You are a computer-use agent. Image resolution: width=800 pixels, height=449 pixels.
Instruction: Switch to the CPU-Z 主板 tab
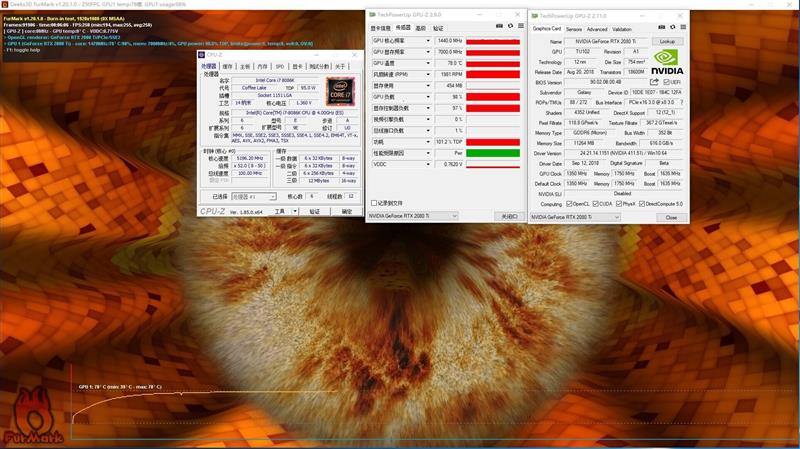pyautogui.click(x=245, y=67)
